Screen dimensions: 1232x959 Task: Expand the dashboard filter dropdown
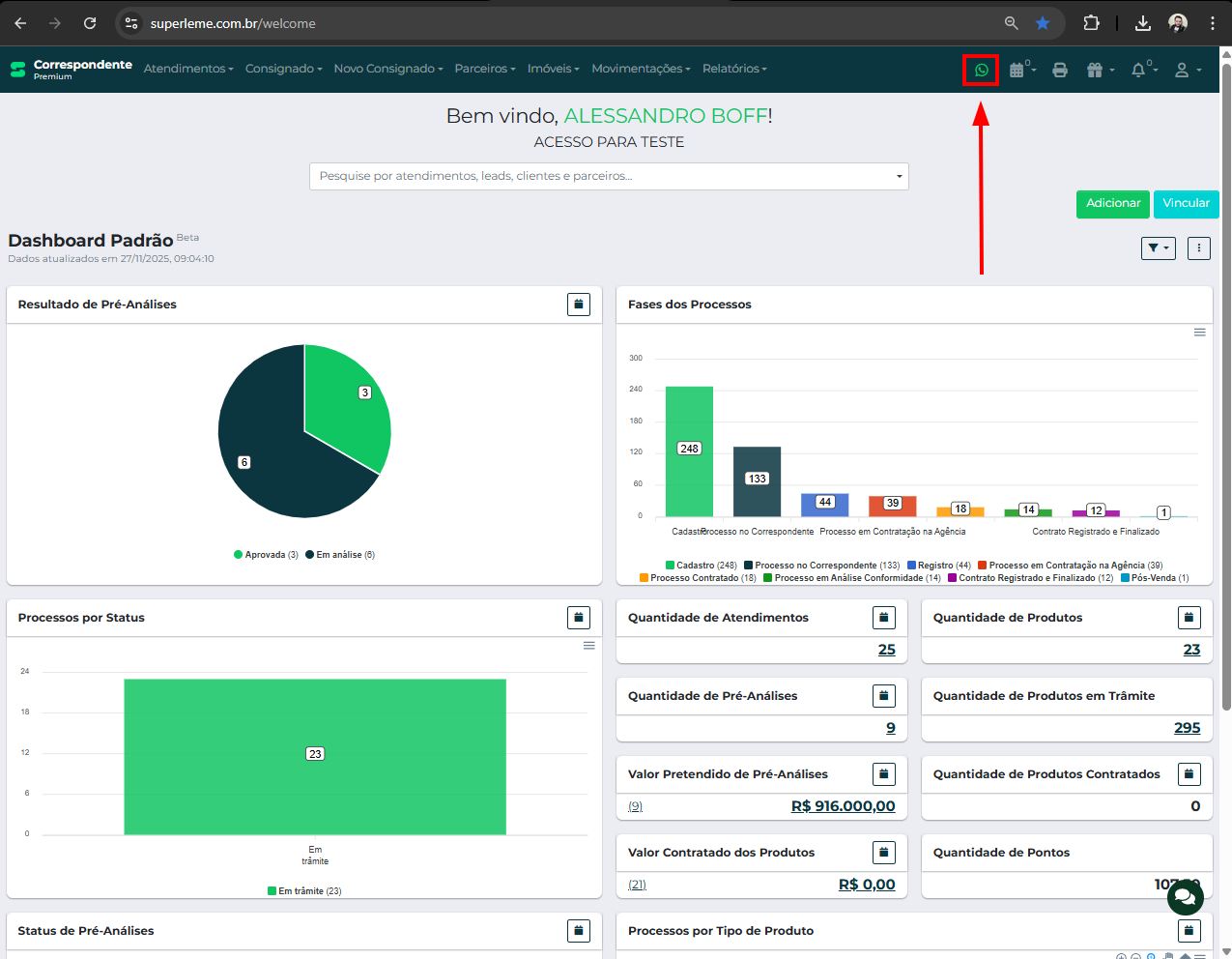click(1158, 248)
